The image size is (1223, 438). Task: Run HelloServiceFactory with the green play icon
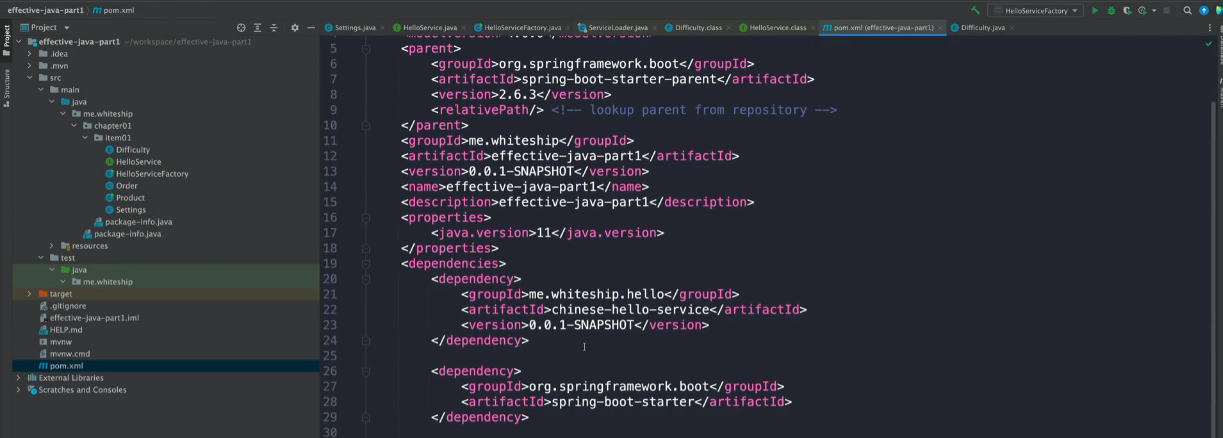tap(1095, 10)
